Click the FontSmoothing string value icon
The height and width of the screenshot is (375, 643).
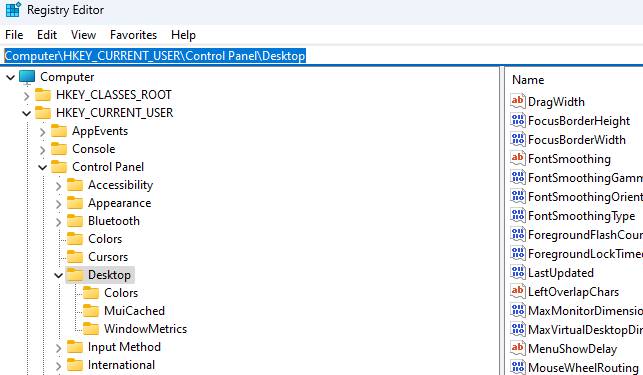[518, 158]
